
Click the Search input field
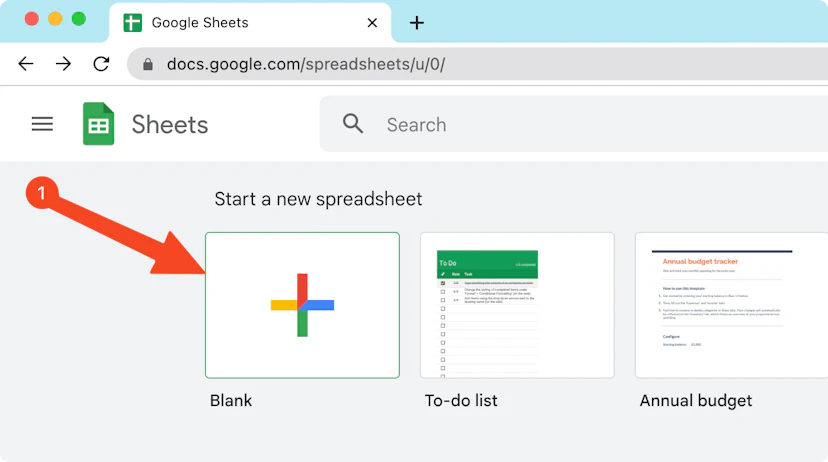pyautogui.click(x=574, y=124)
